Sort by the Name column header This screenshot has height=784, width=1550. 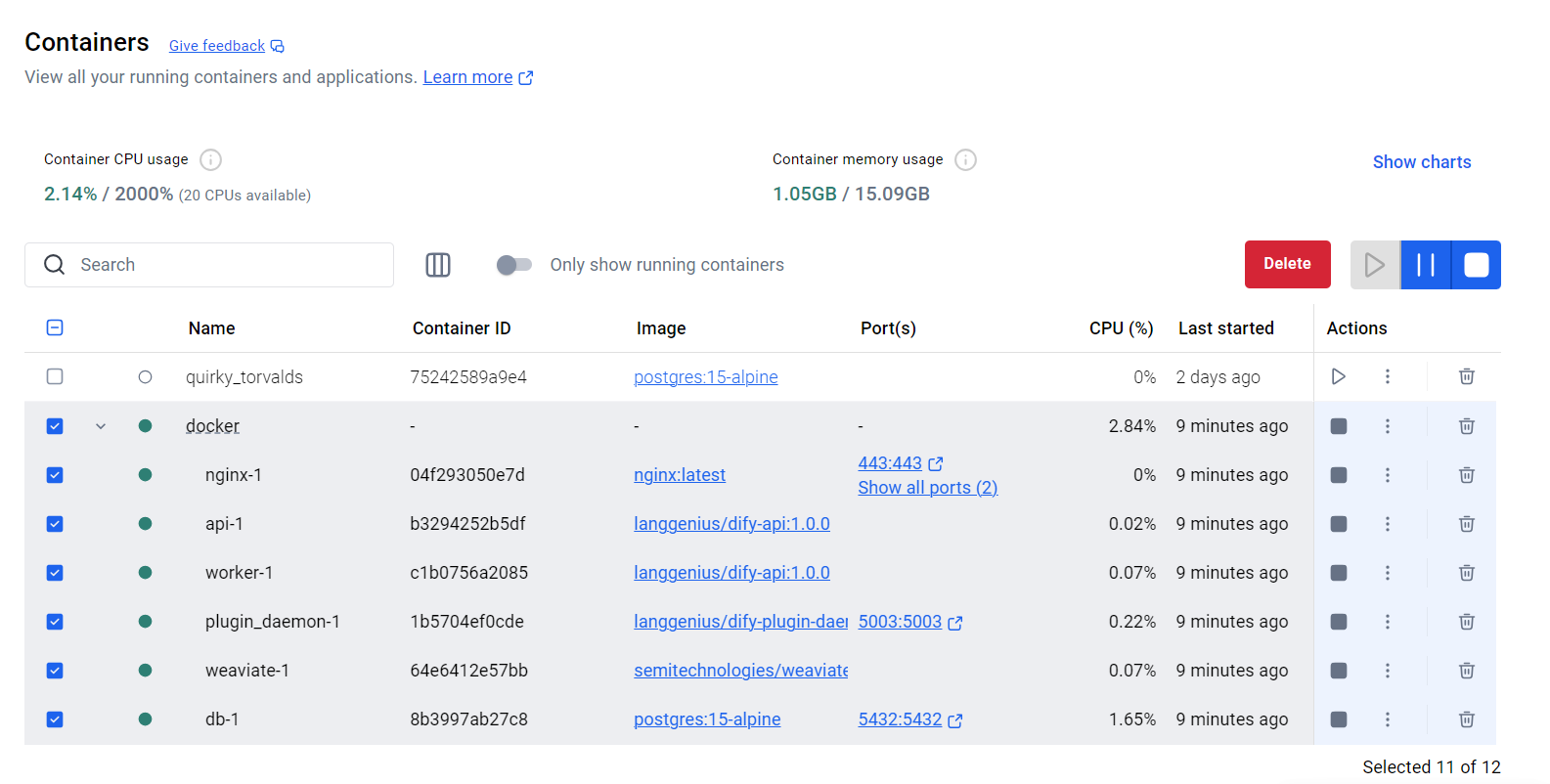click(212, 328)
